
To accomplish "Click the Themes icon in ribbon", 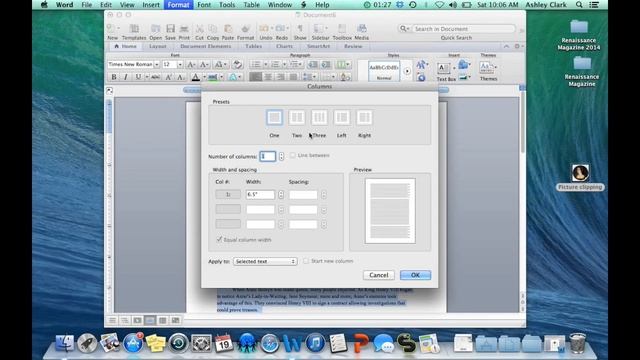I will coord(486,68).
